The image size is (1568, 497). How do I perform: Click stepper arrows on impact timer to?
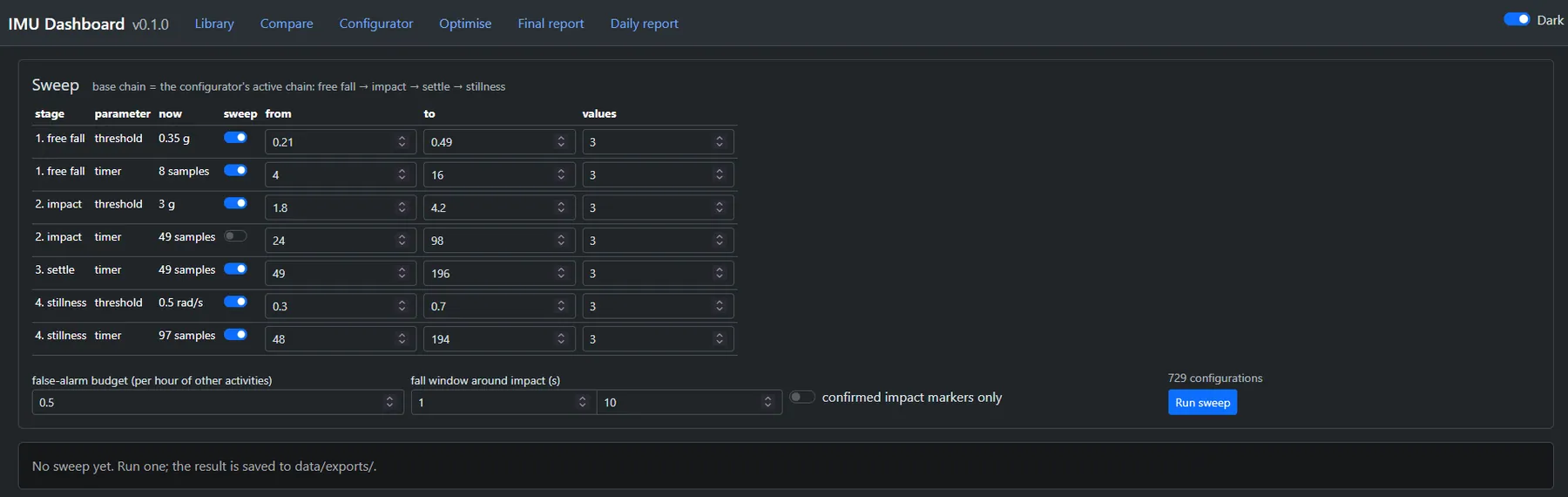coord(561,240)
